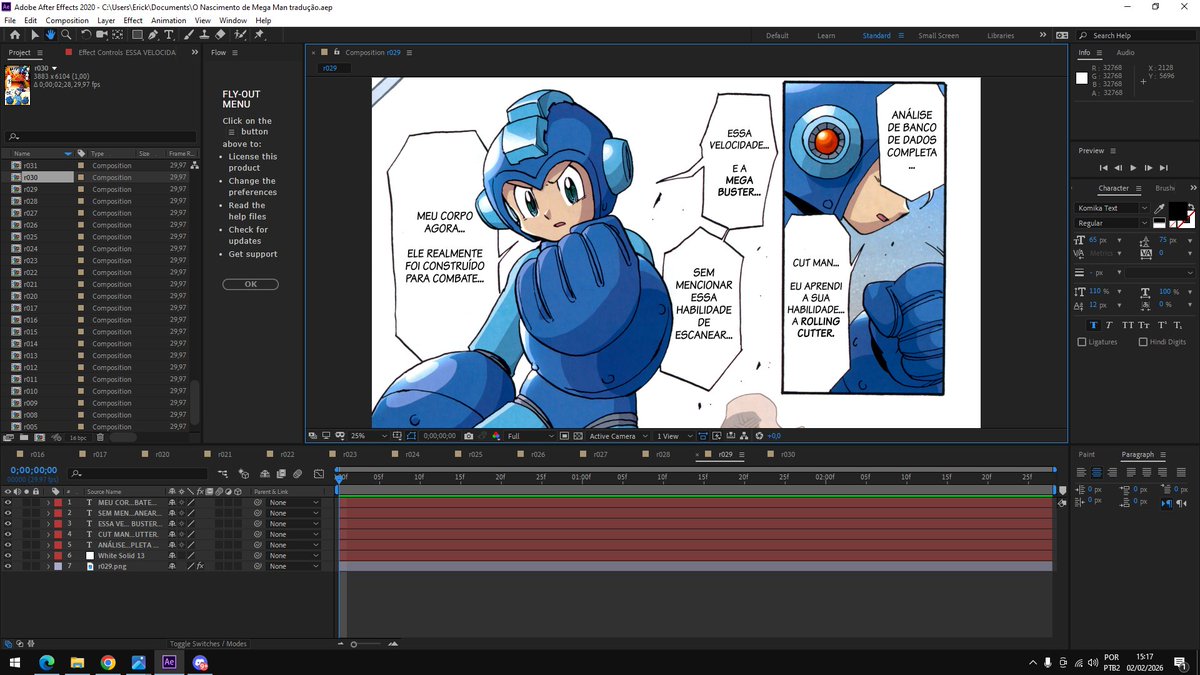Open the Active Camera dropdown
This screenshot has height=675, width=1200.
pyautogui.click(x=618, y=436)
